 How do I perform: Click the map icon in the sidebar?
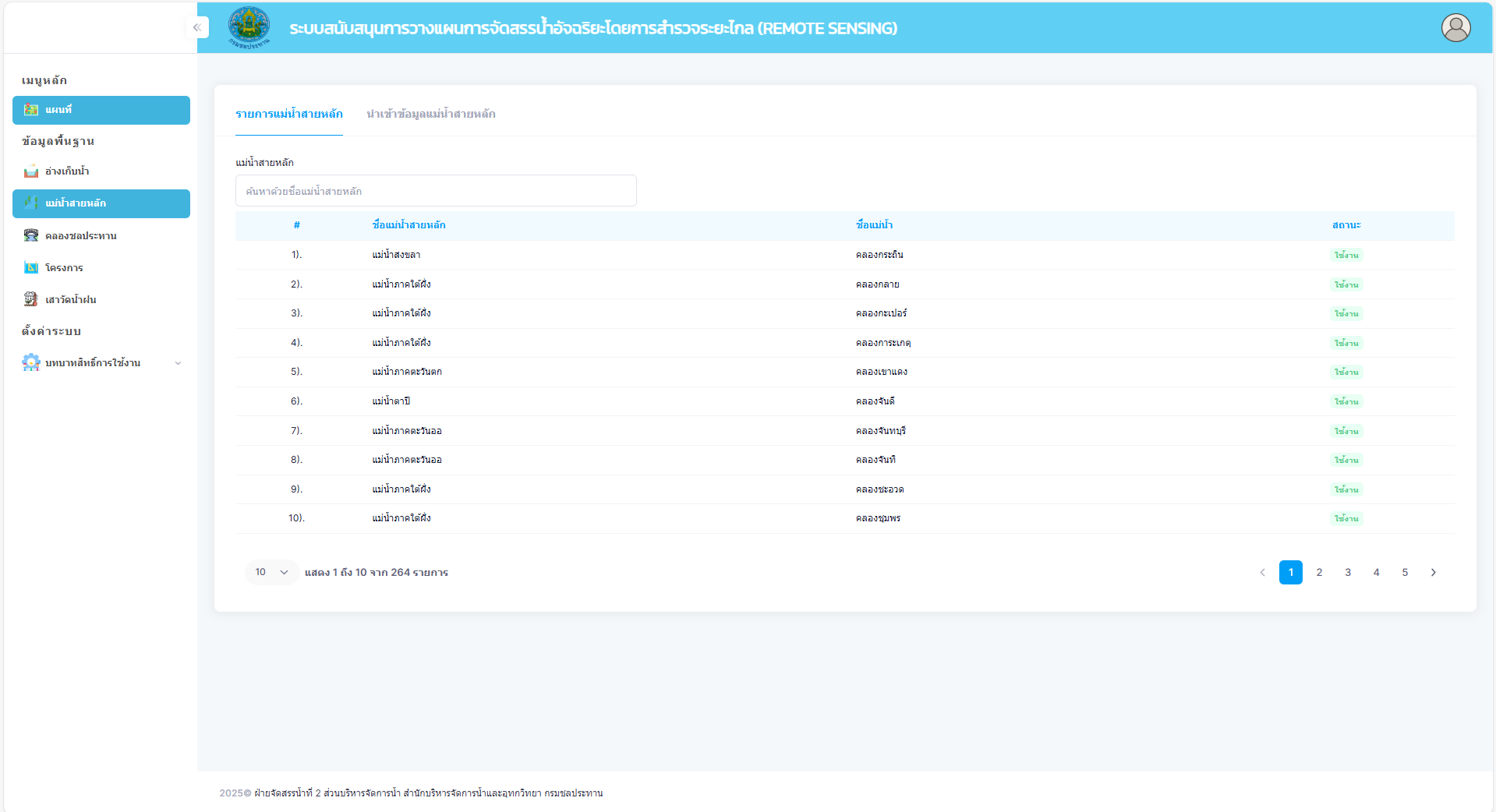click(x=31, y=110)
